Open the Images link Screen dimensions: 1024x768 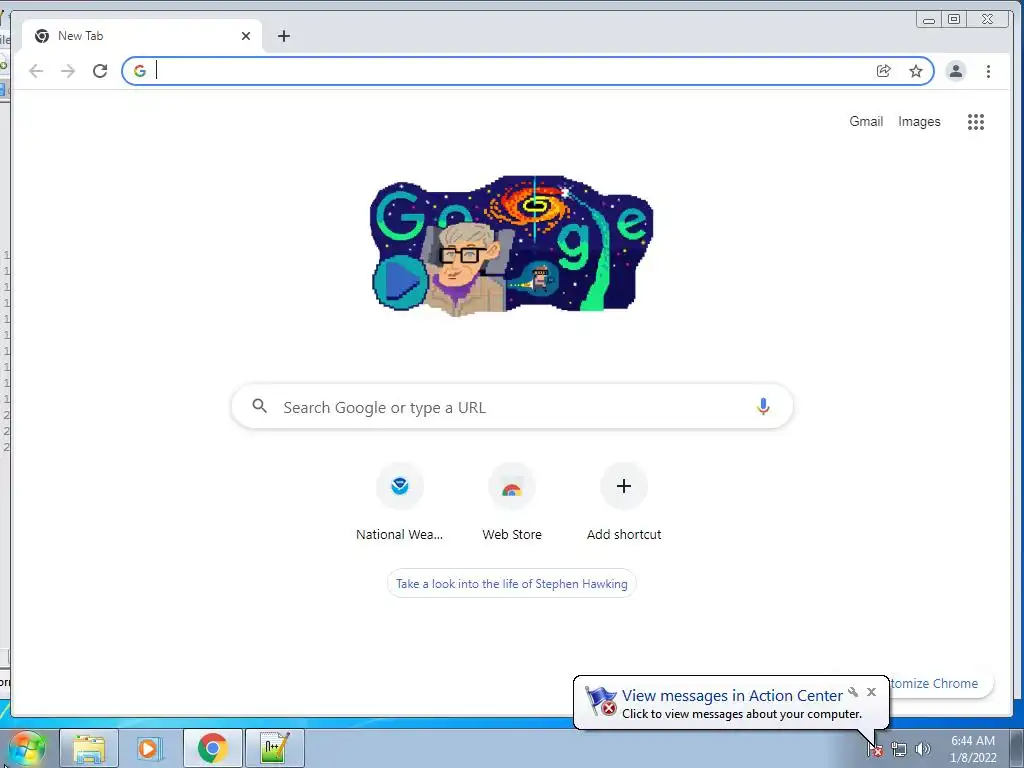(x=919, y=121)
